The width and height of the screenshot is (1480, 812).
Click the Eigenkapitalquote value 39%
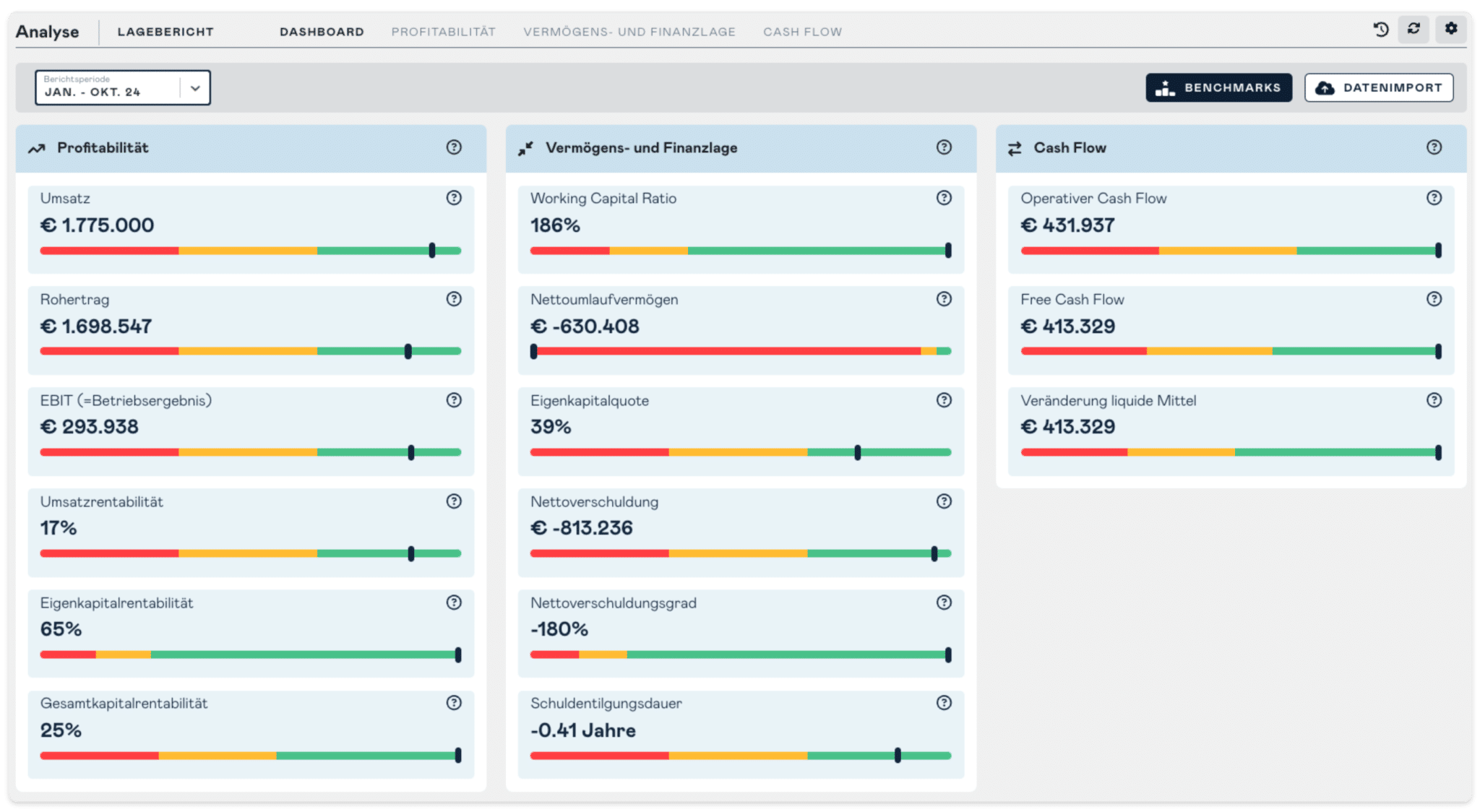pyautogui.click(x=551, y=427)
